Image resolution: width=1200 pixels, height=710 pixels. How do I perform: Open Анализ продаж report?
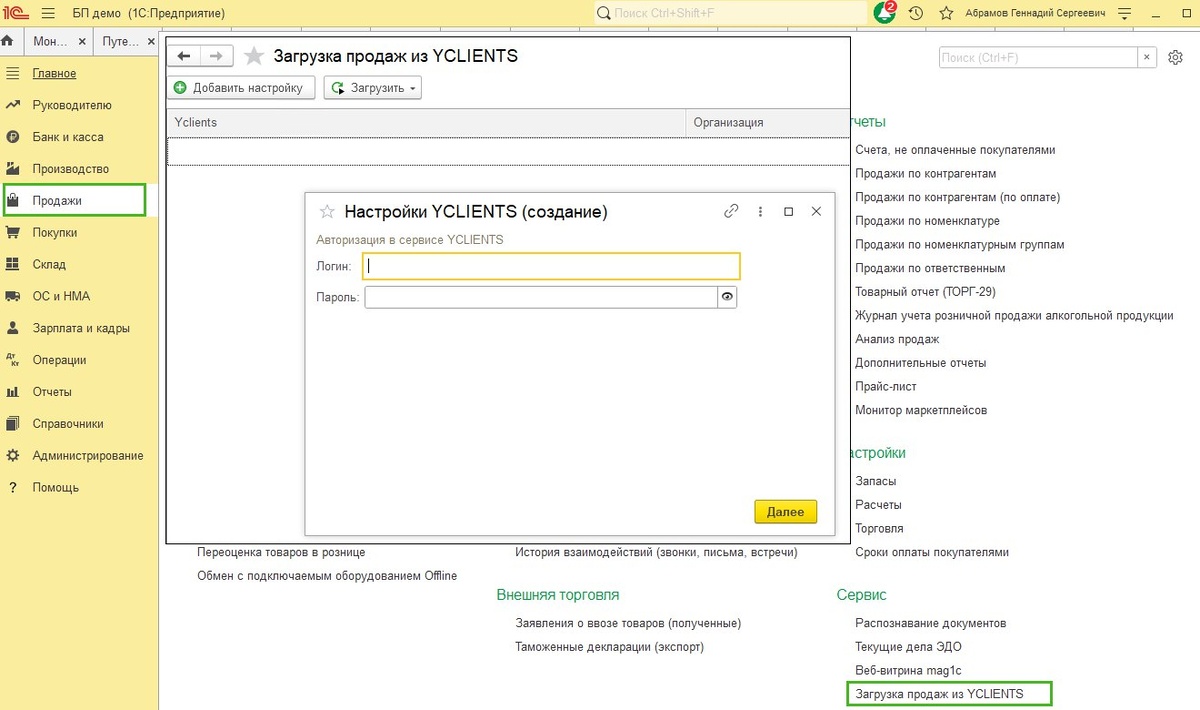click(897, 339)
